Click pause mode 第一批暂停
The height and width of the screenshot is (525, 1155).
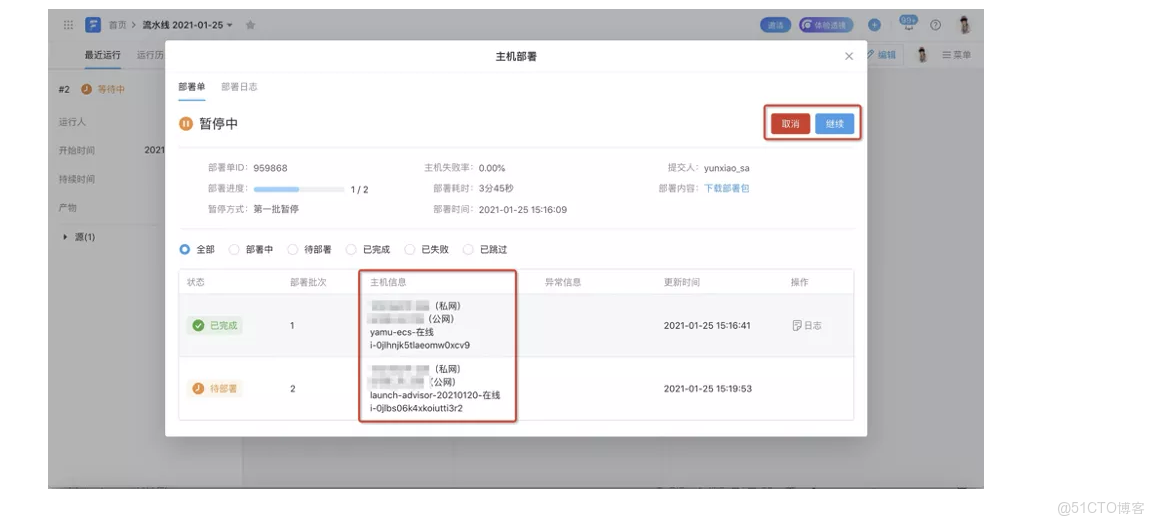pos(276,209)
